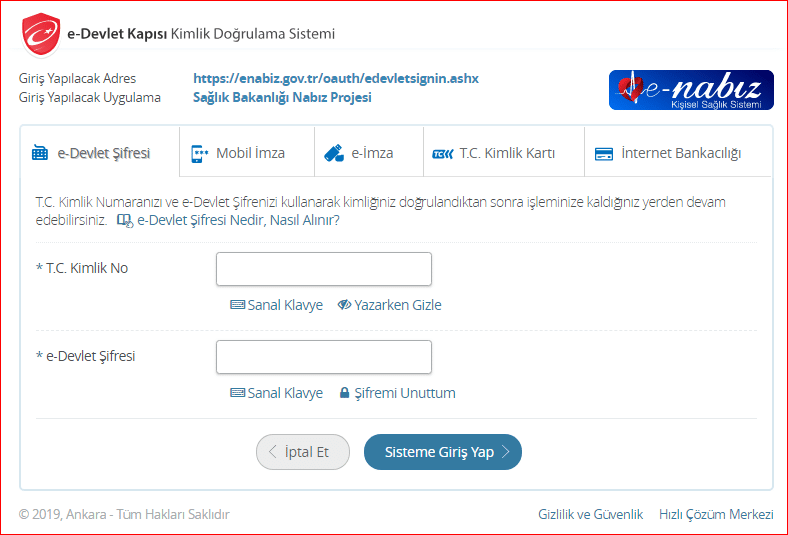Select the e-Devlet Şifresi tab

[100, 152]
